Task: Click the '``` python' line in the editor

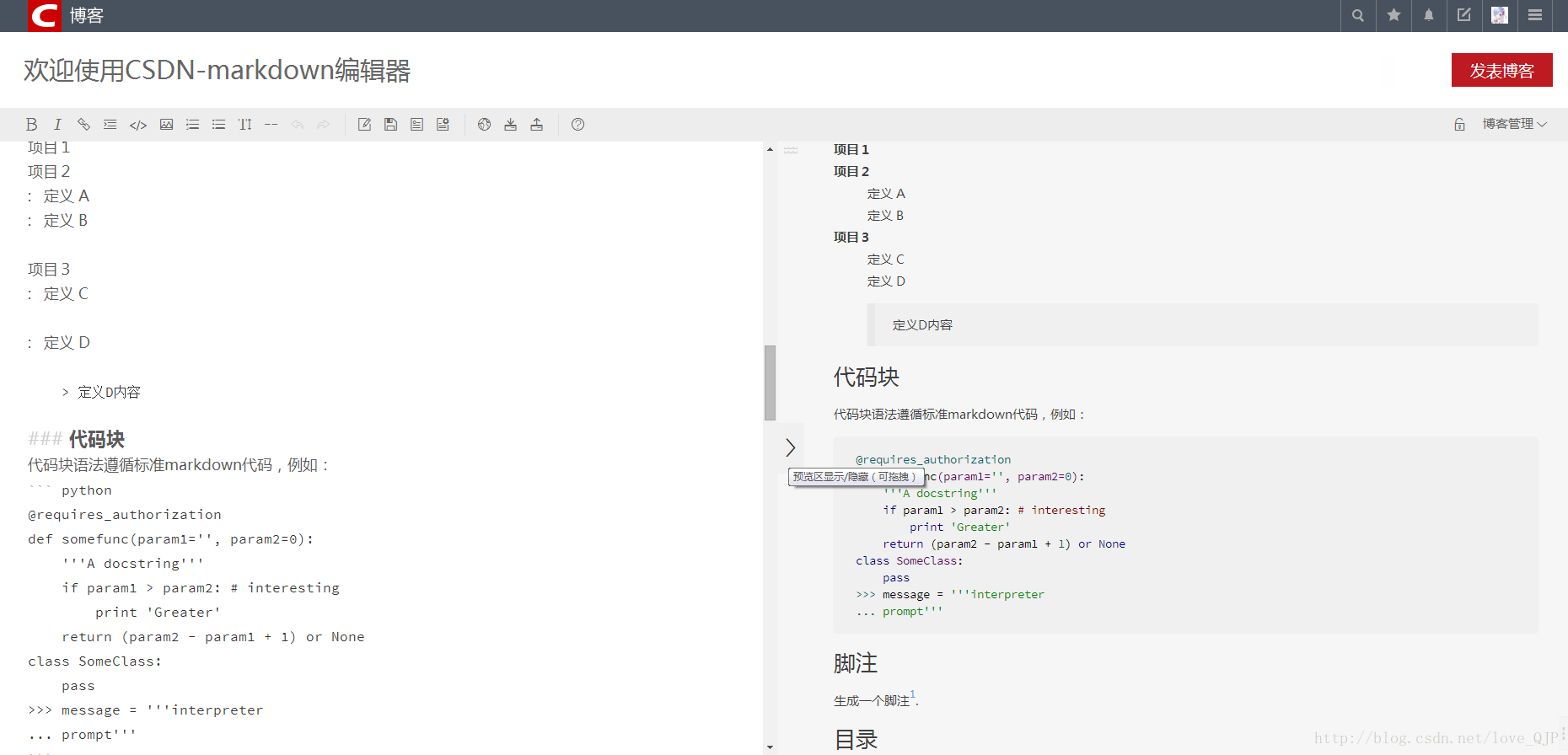Action: [x=70, y=490]
